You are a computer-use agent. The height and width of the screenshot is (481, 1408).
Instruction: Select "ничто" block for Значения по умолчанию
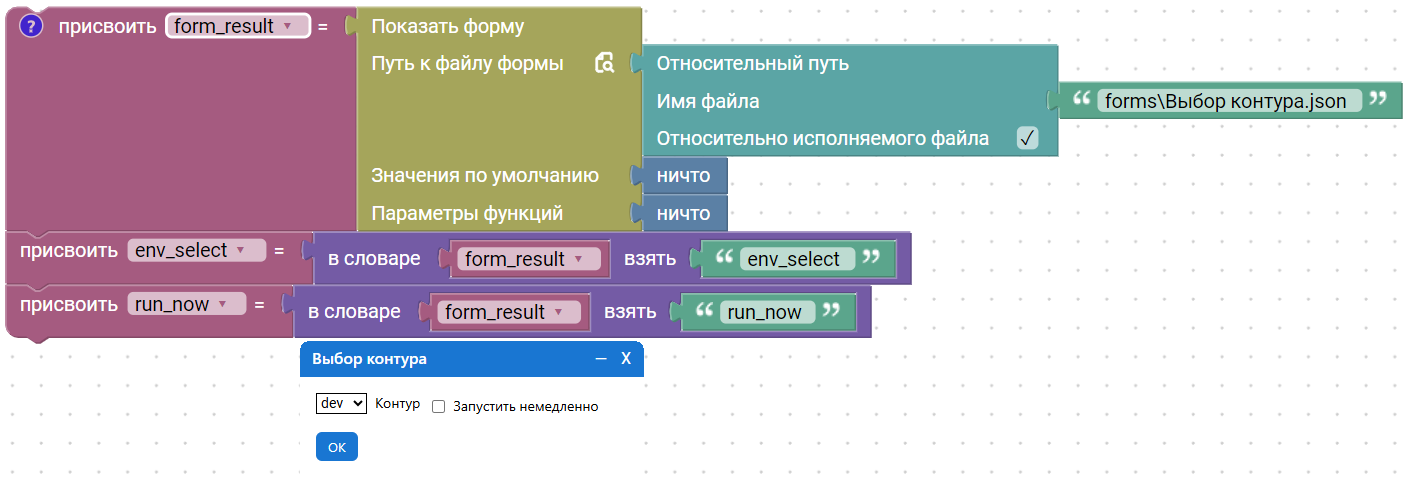(683, 176)
